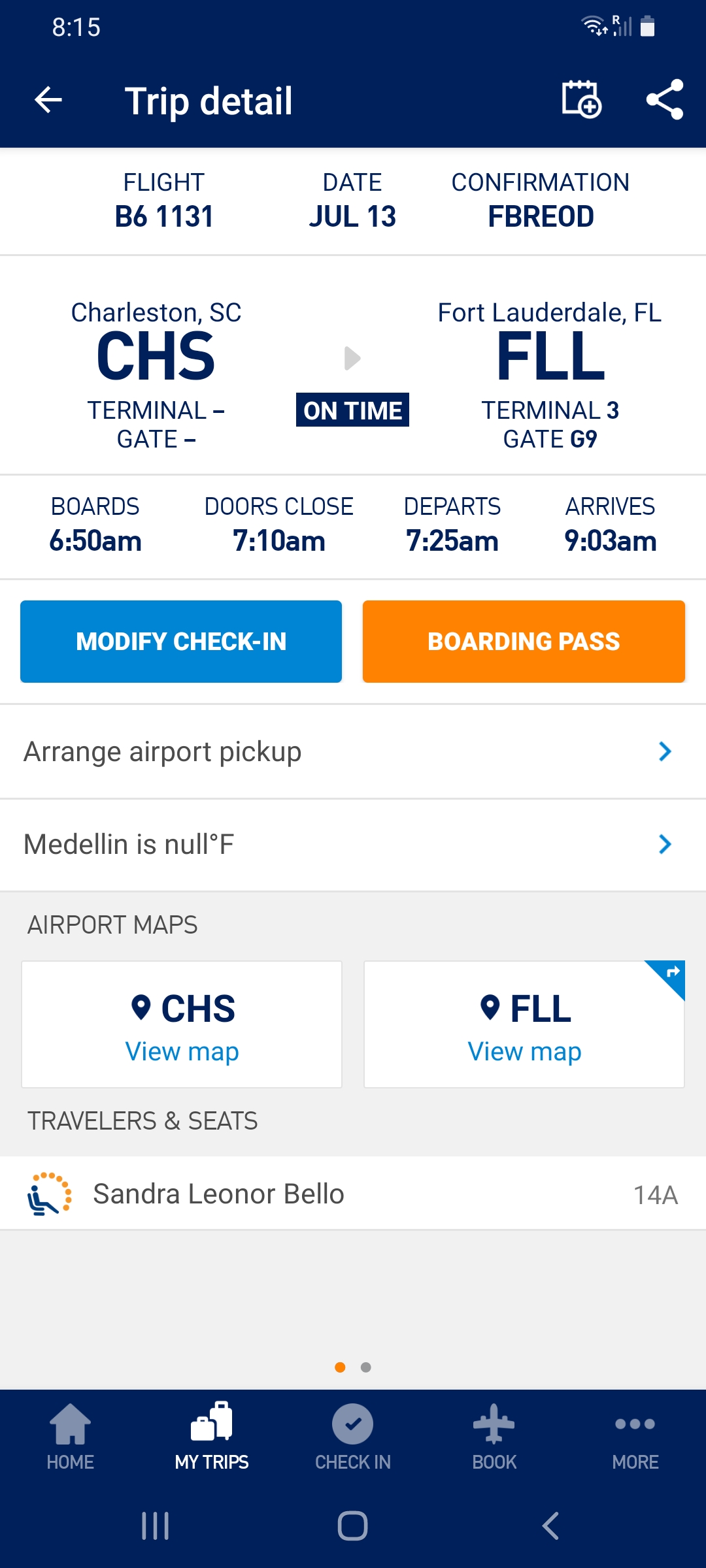Add trip to calendar icon

point(581,100)
